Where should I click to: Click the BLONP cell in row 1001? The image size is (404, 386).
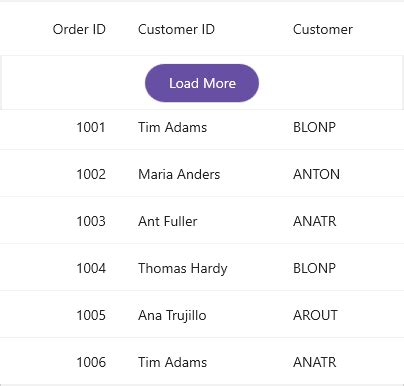314,127
